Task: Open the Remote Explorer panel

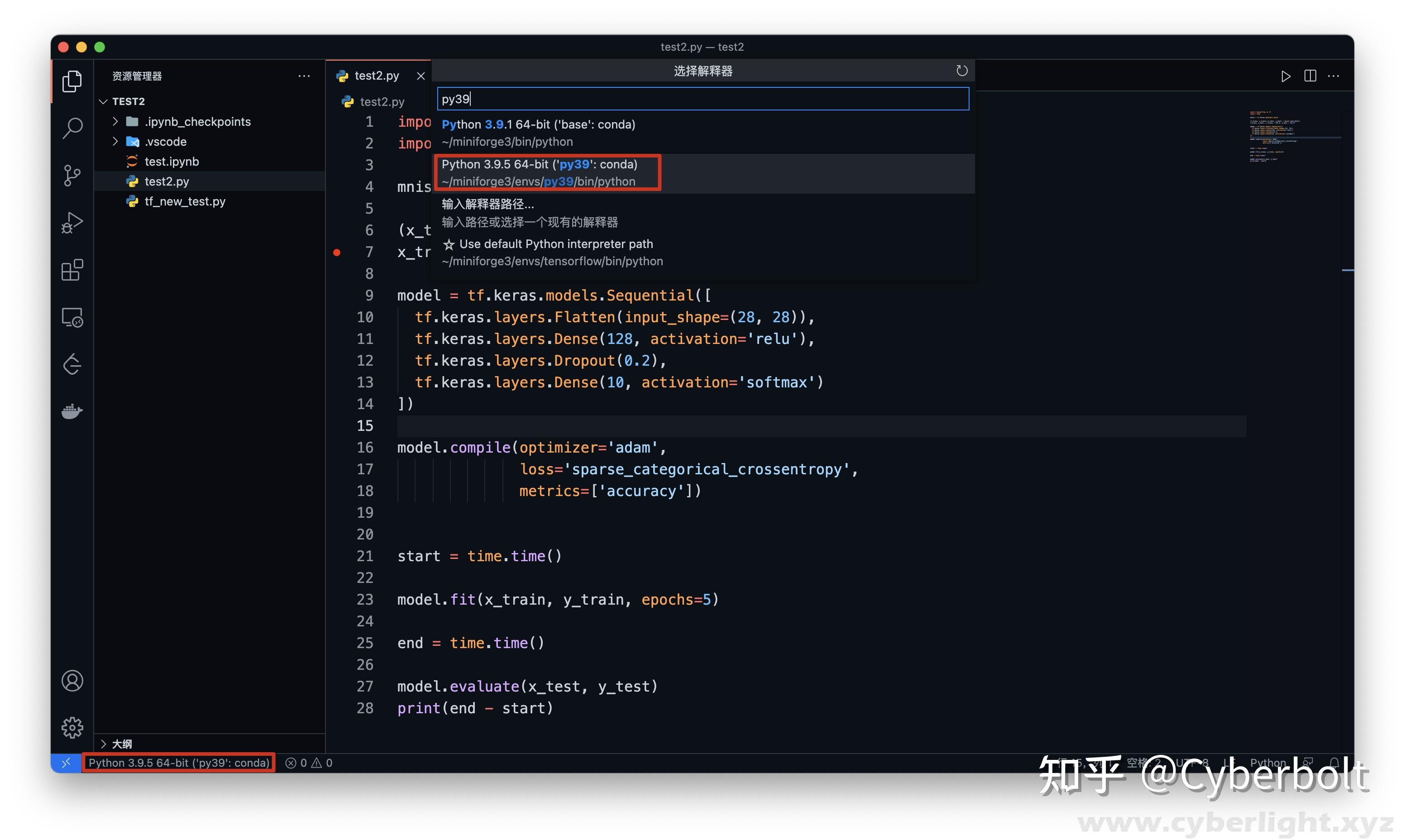Action: [x=72, y=318]
